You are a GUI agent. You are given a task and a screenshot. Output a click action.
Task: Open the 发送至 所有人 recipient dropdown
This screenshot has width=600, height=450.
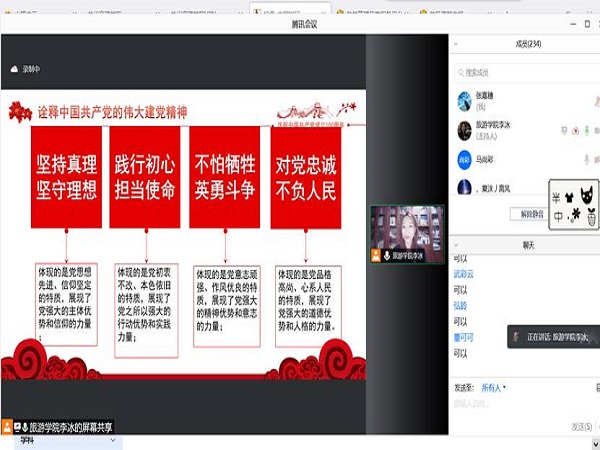click(x=494, y=387)
